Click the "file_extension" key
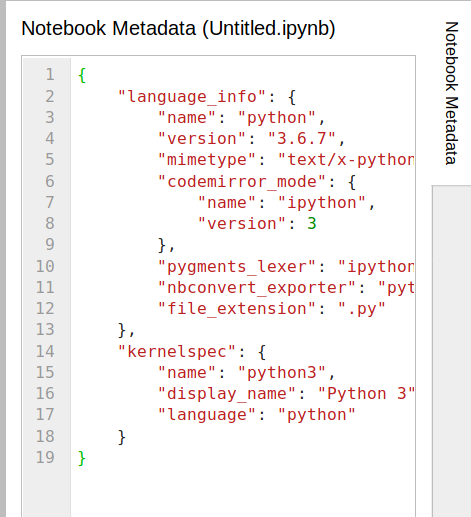The image size is (471, 517). tap(237, 309)
